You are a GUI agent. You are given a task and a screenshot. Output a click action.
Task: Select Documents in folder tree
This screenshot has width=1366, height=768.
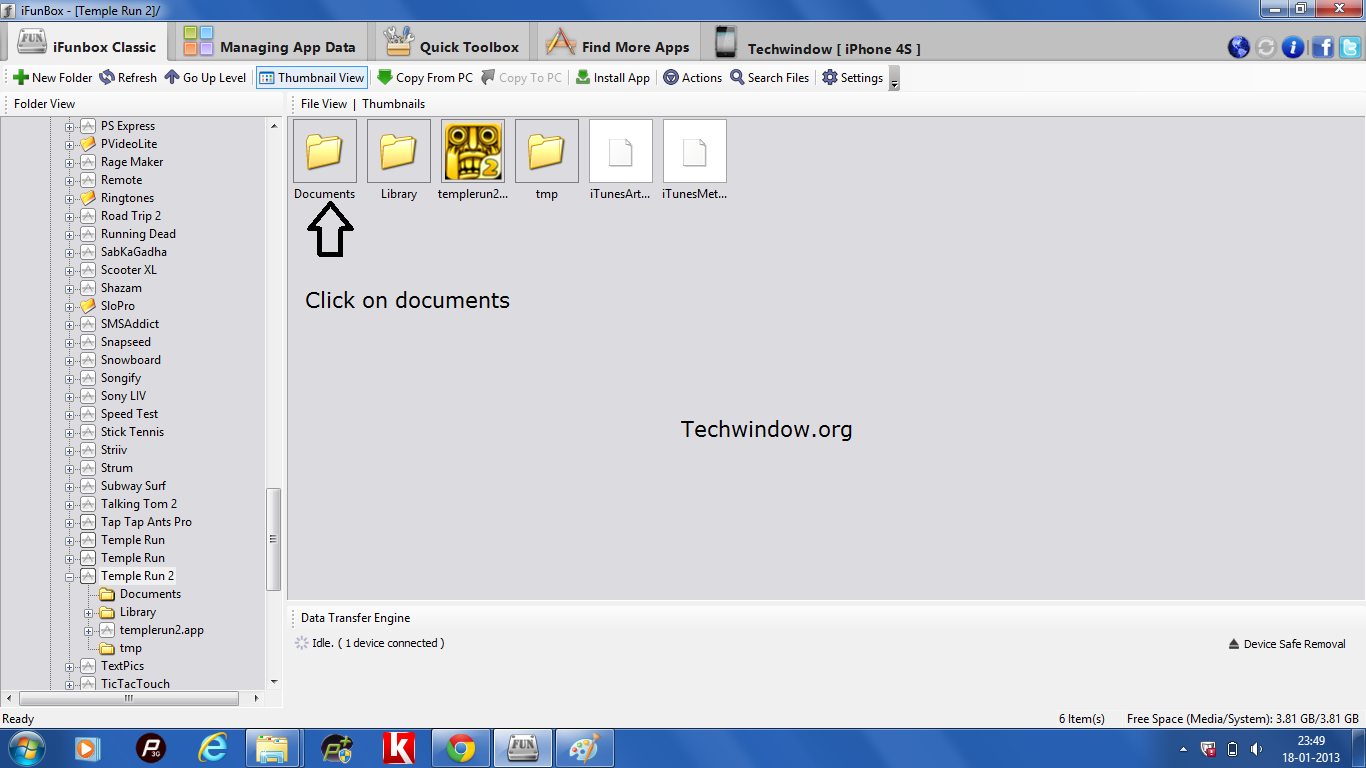pyautogui.click(x=150, y=594)
